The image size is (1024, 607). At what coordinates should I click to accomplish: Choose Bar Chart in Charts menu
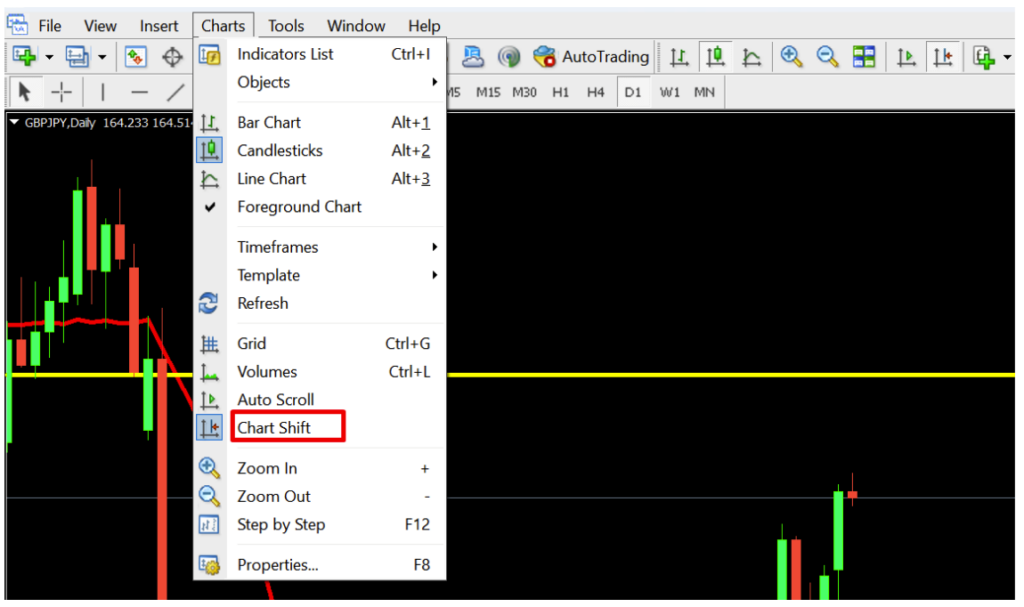tap(320, 123)
